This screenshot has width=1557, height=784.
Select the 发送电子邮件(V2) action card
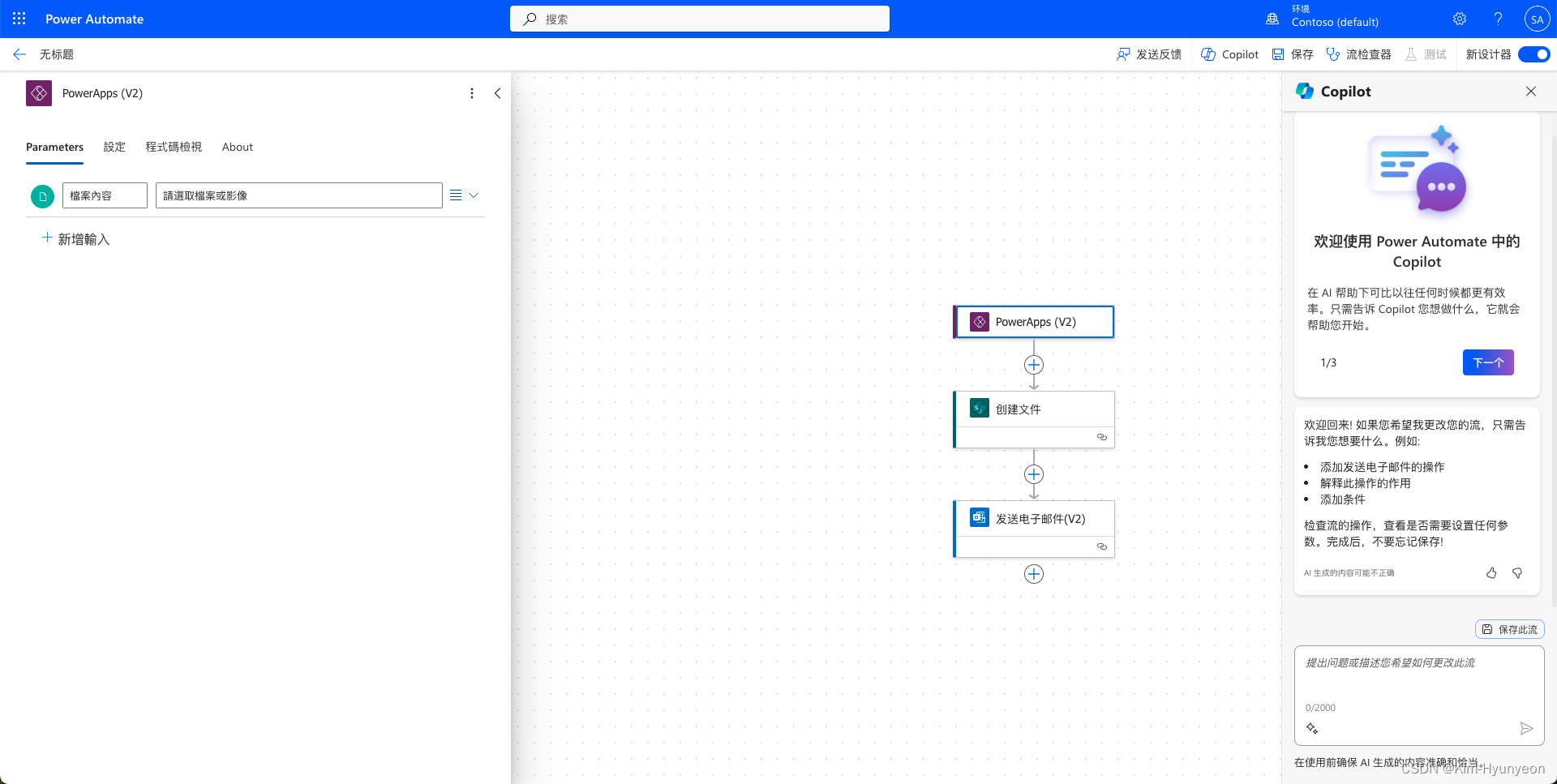(x=1034, y=529)
